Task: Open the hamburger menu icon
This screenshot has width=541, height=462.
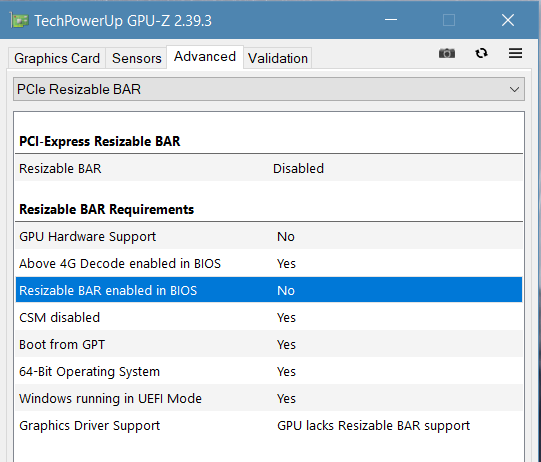Action: [x=515, y=53]
